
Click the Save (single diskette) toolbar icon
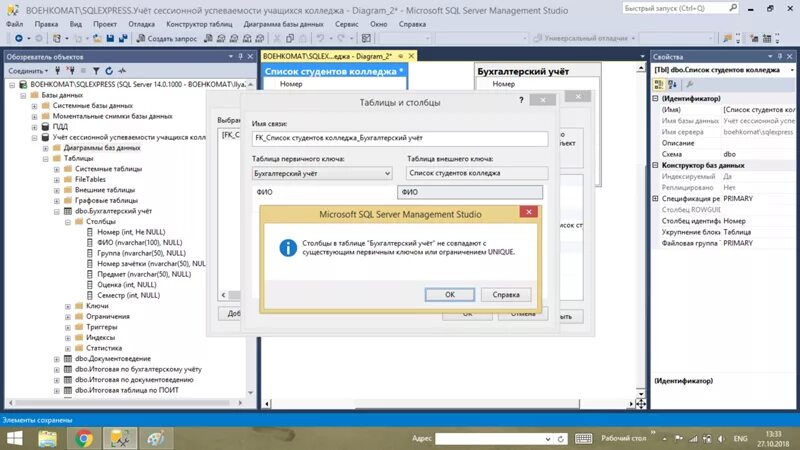pyautogui.click(x=110, y=38)
